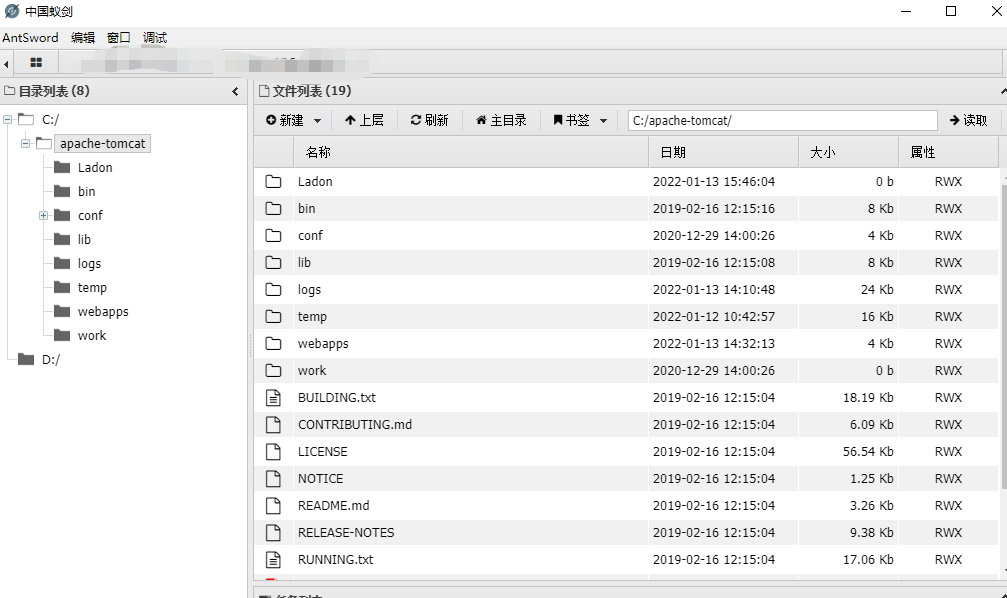This screenshot has height=598, width=1007.
Task: Open the 调试 (Debug) menu
Action: point(155,38)
